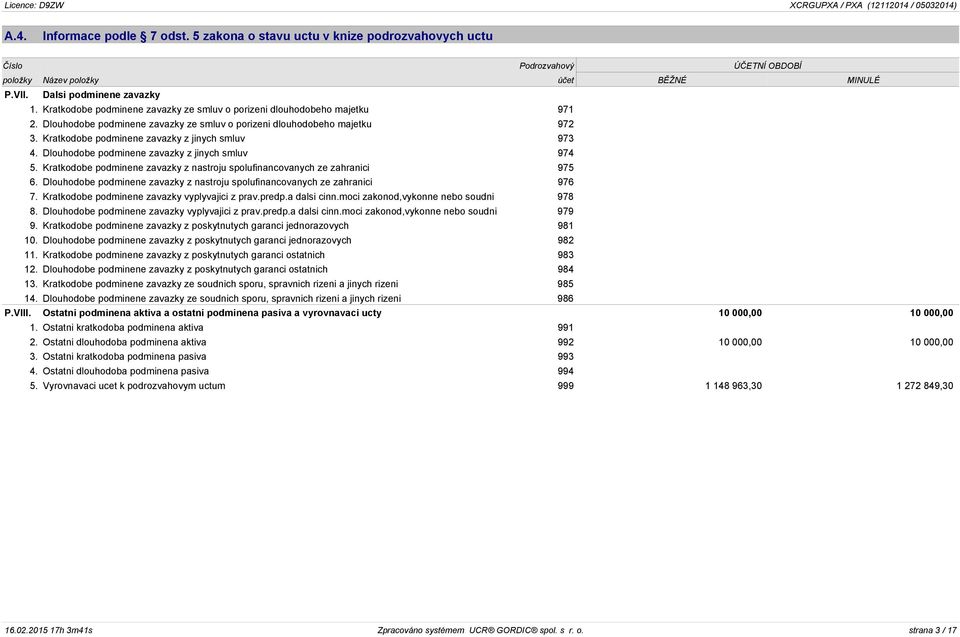The width and height of the screenshot is (960, 637).
Task: Select row 7 'Kratkodobe ... vyplyvajici z prav.predp.'
Action: (480, 197)
